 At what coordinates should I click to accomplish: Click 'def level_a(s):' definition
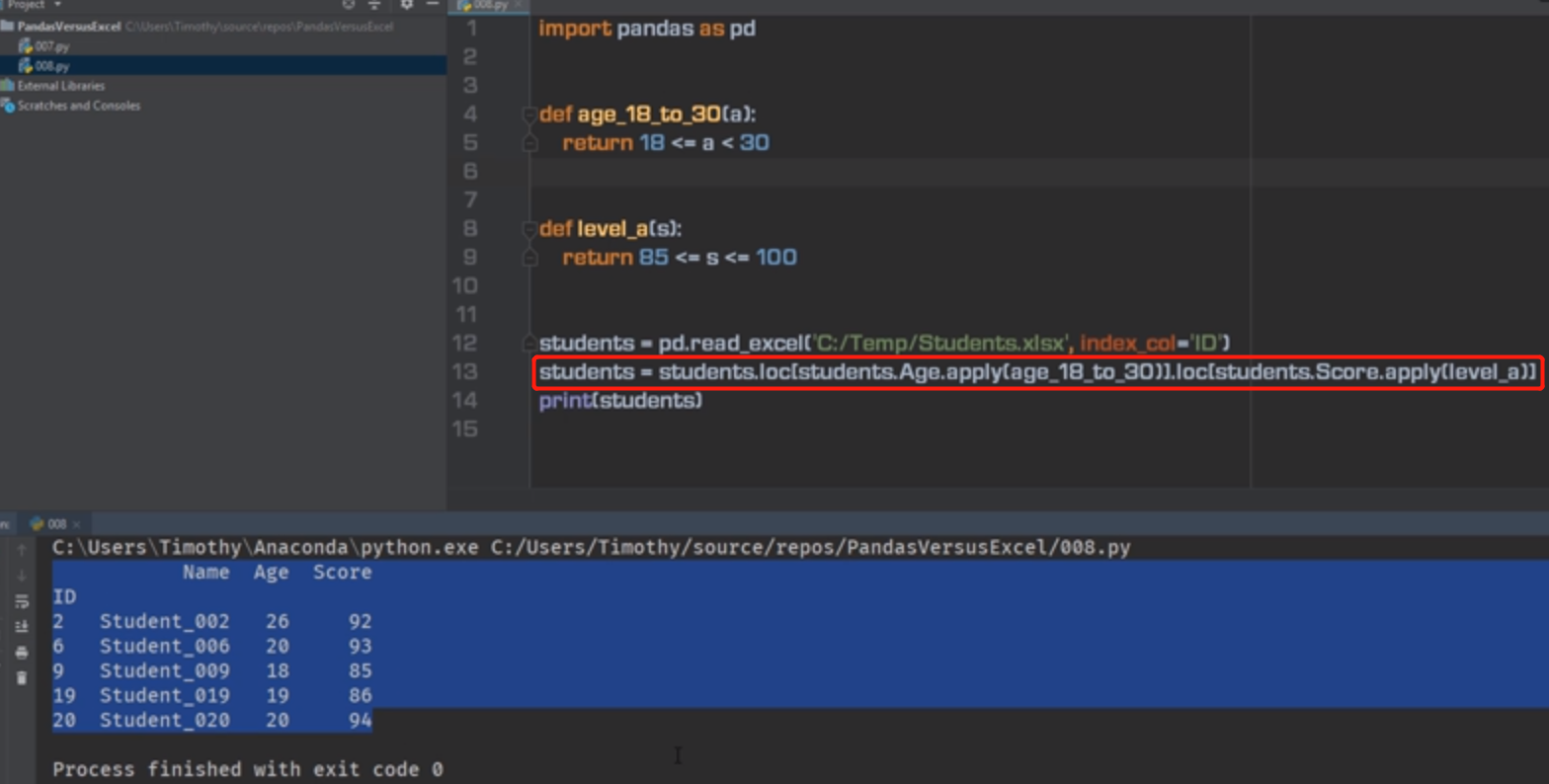pos(610,229)
